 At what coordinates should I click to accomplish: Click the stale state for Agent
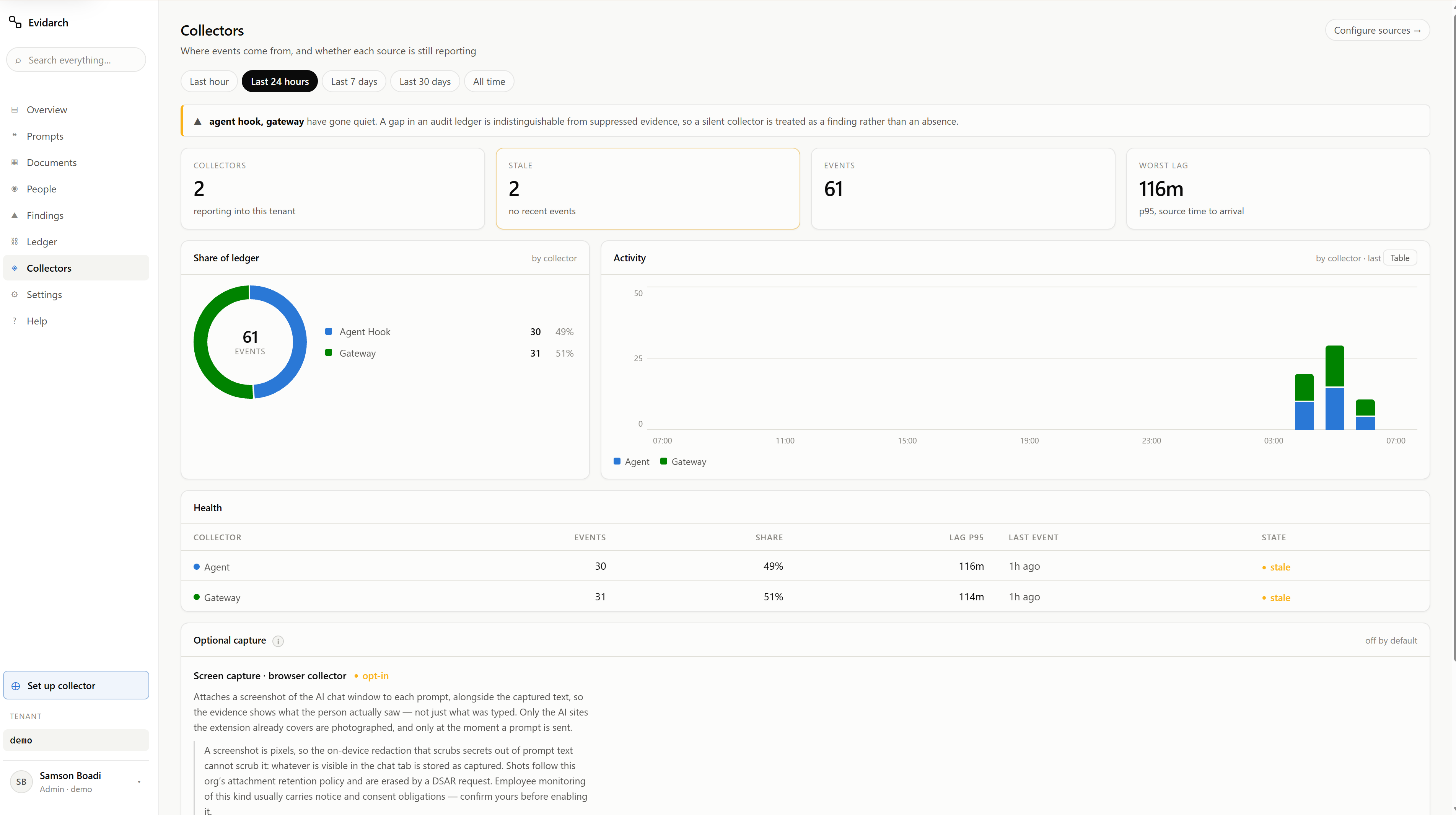pyautogui.click(x=1276, y=567)
